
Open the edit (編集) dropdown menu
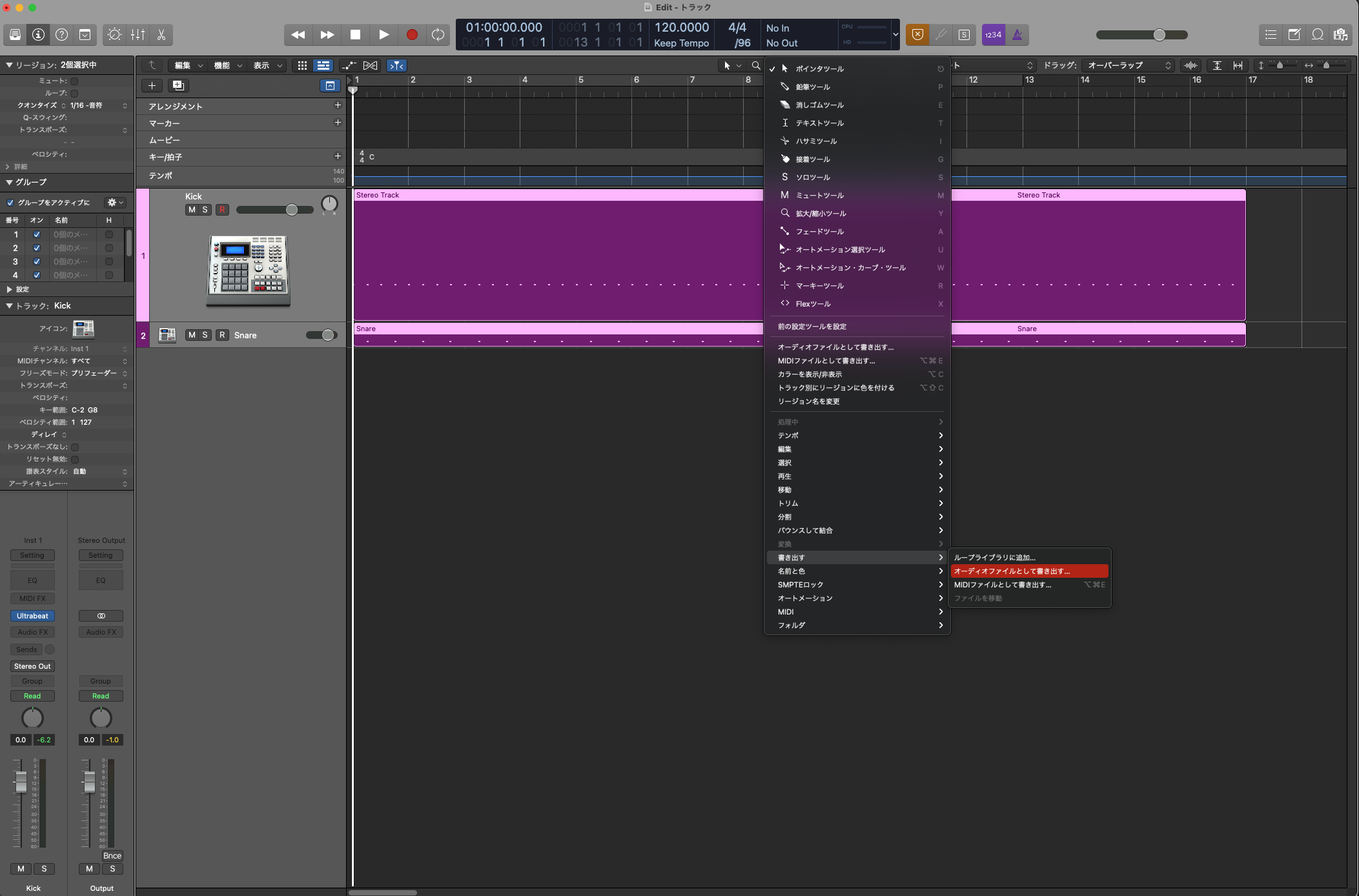click(x=187, y=65)
